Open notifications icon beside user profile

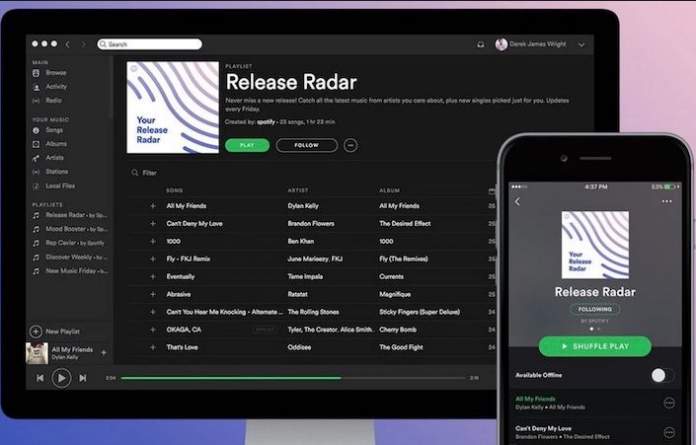481,44
